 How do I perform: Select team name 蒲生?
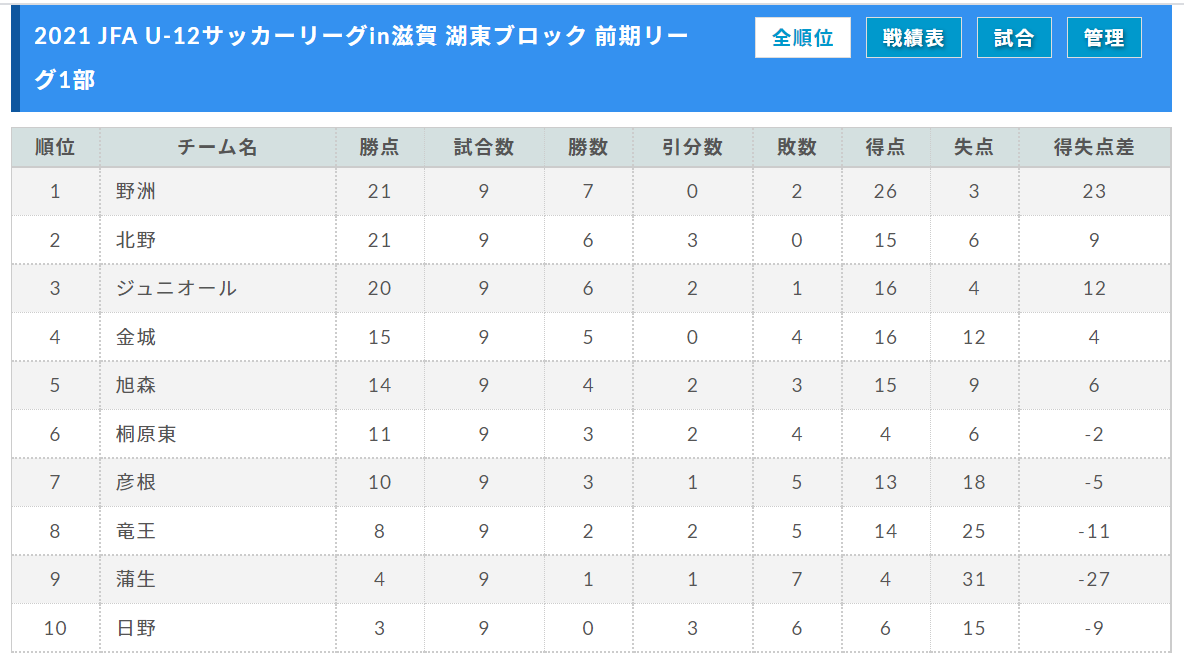click(136, 580)
